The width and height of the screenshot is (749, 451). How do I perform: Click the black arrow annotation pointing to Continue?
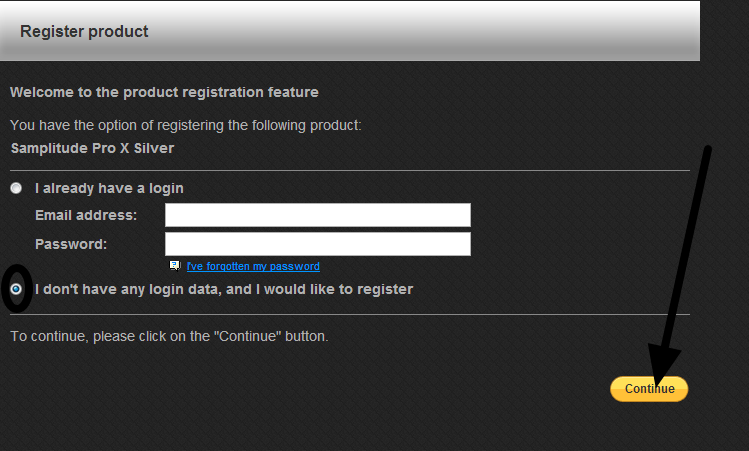[684, 260]
